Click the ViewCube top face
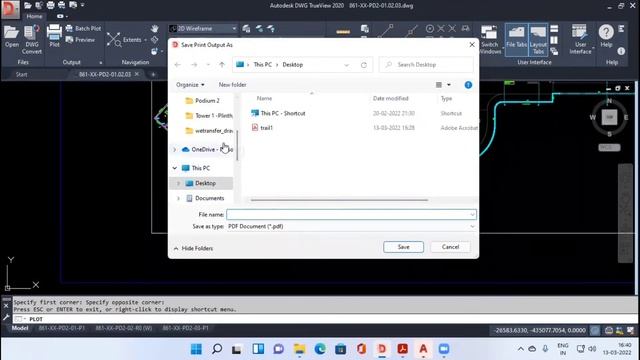 609,118
